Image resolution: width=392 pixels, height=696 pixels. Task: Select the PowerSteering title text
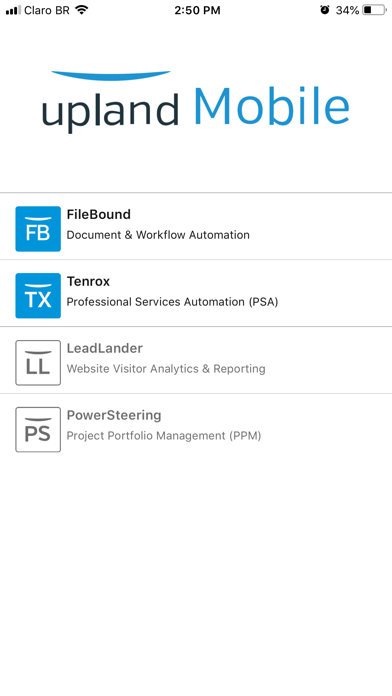tap(114, 415)
